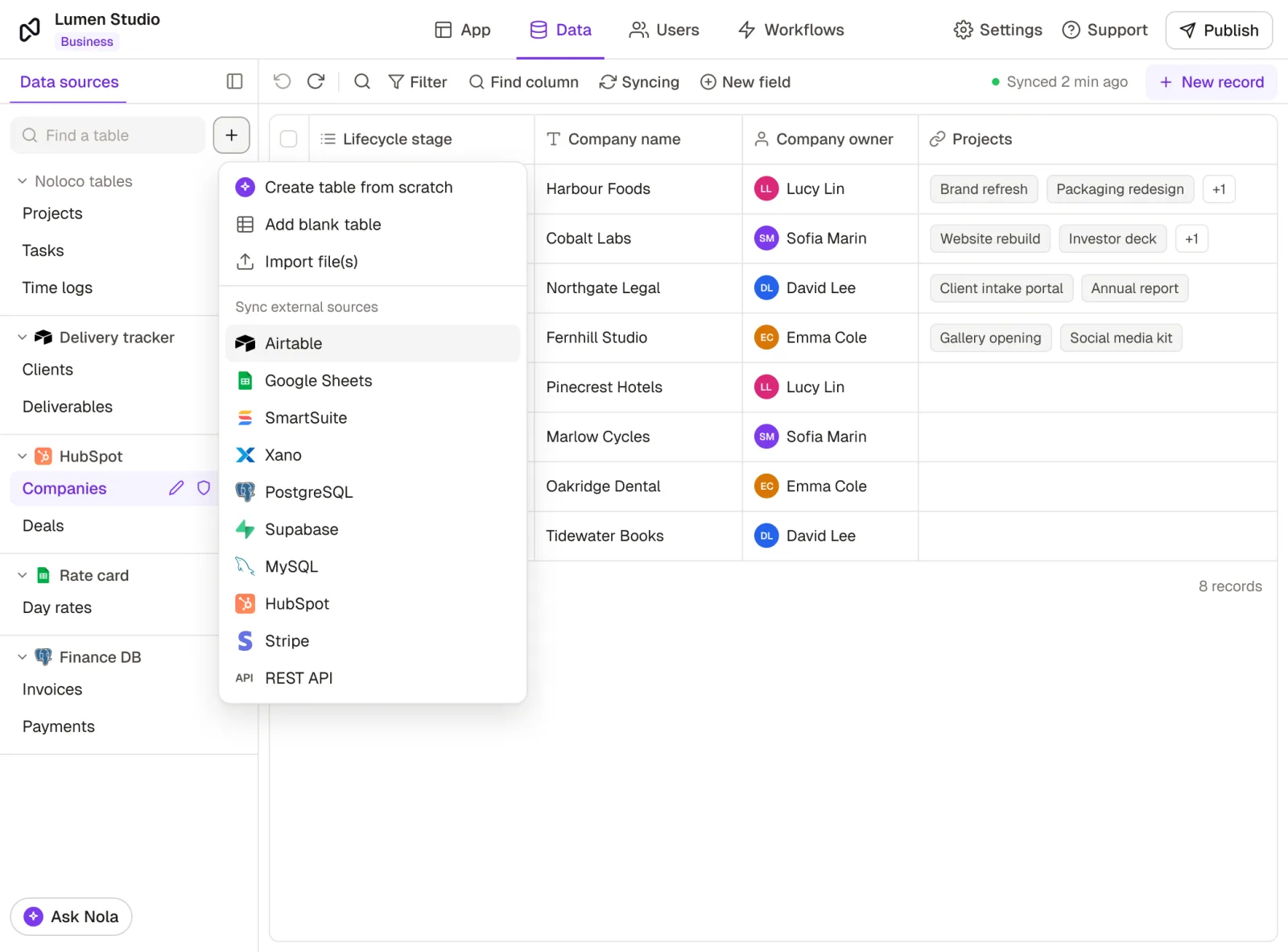Image resolution: width=1288 pixels, height=952 pixels.
Task: Select Airtable as sync source
Action: [373, 343]
